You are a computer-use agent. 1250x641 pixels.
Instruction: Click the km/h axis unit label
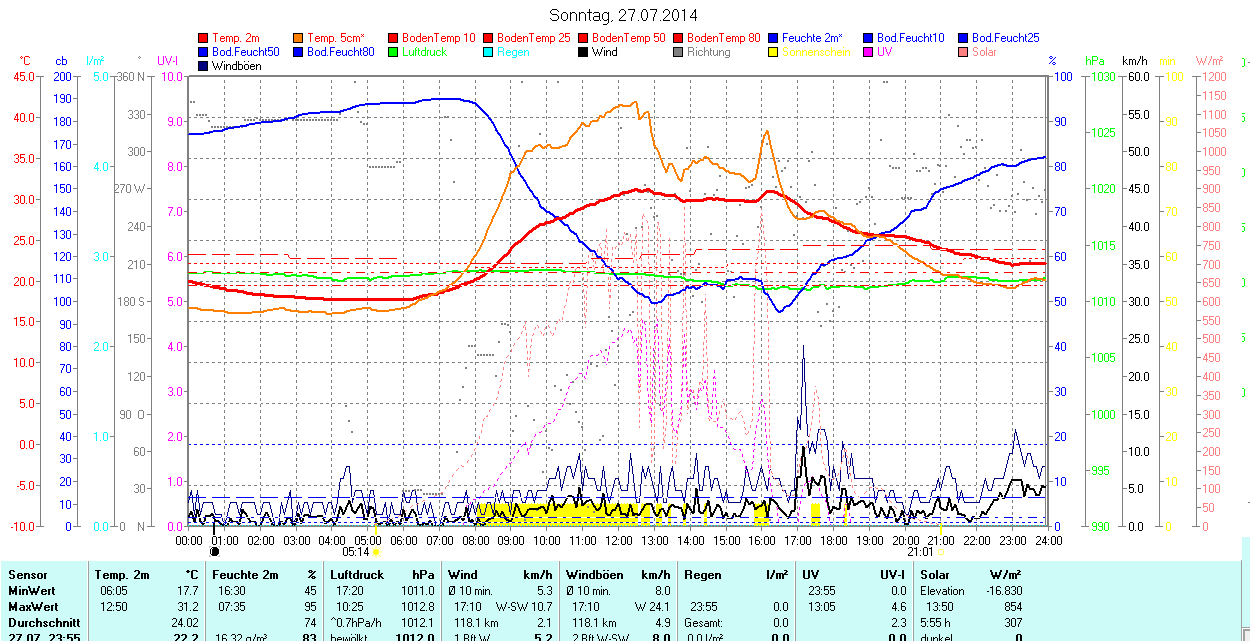[x=1135, y=61]
